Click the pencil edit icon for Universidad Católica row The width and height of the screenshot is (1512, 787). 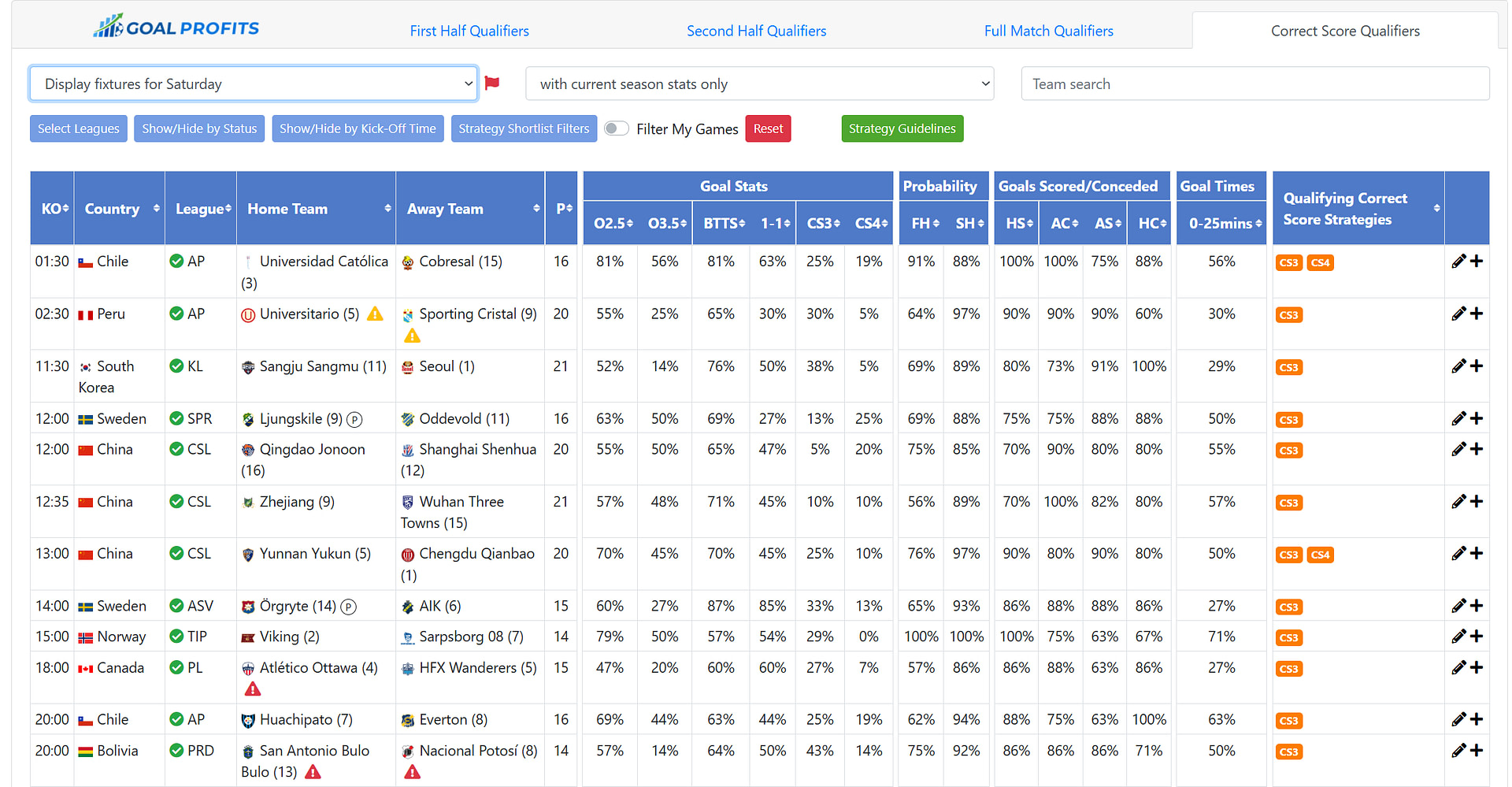(x=1458, y=261)
